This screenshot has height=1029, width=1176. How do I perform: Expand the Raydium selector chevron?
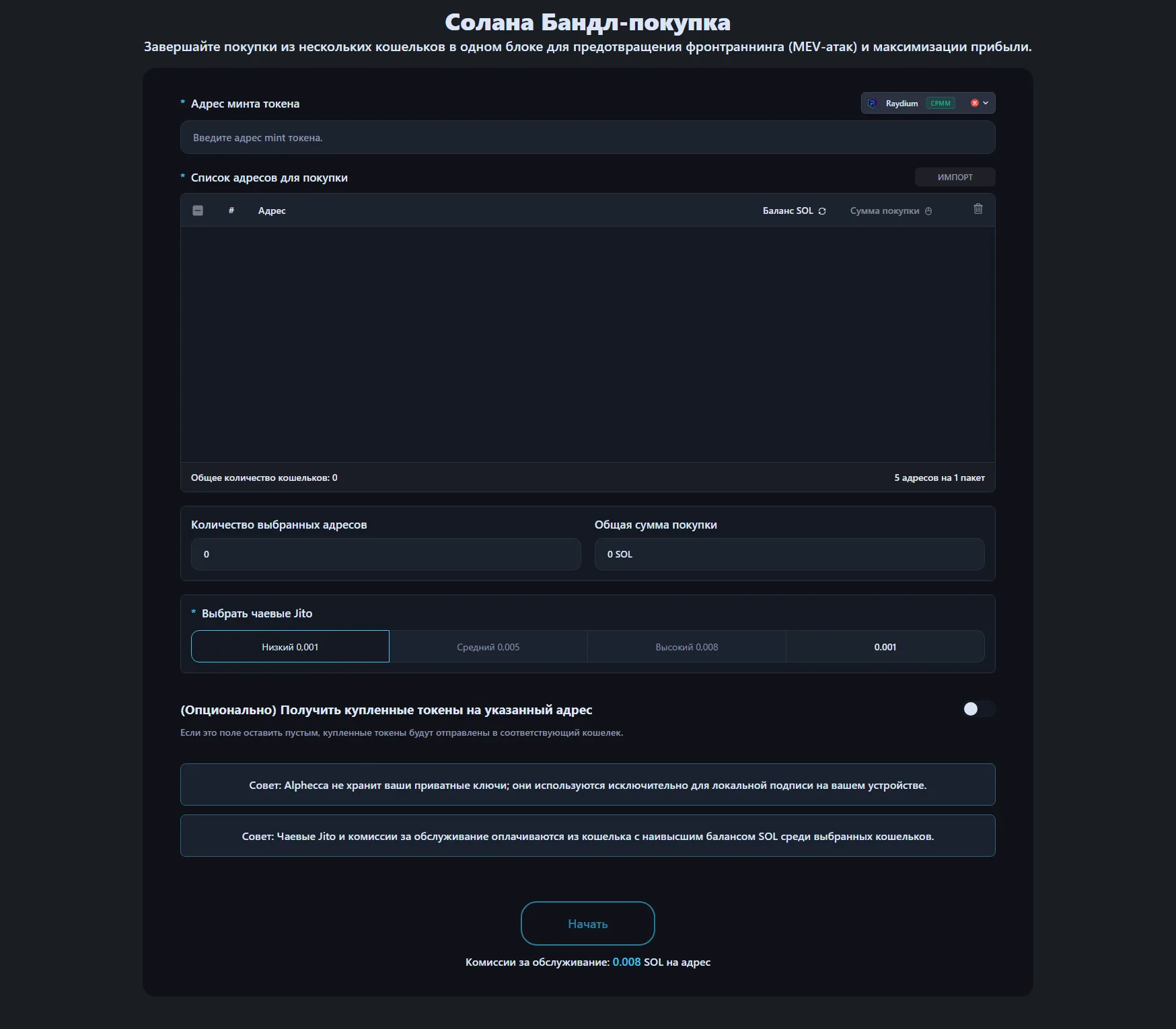tap(985, 103)
